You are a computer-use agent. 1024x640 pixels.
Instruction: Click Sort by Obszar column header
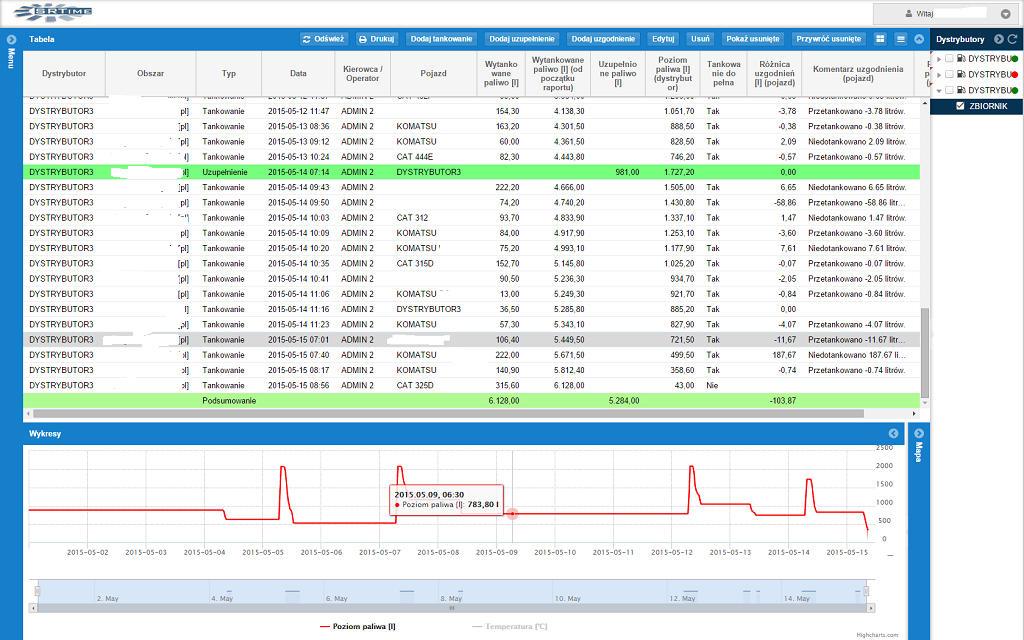150,74
